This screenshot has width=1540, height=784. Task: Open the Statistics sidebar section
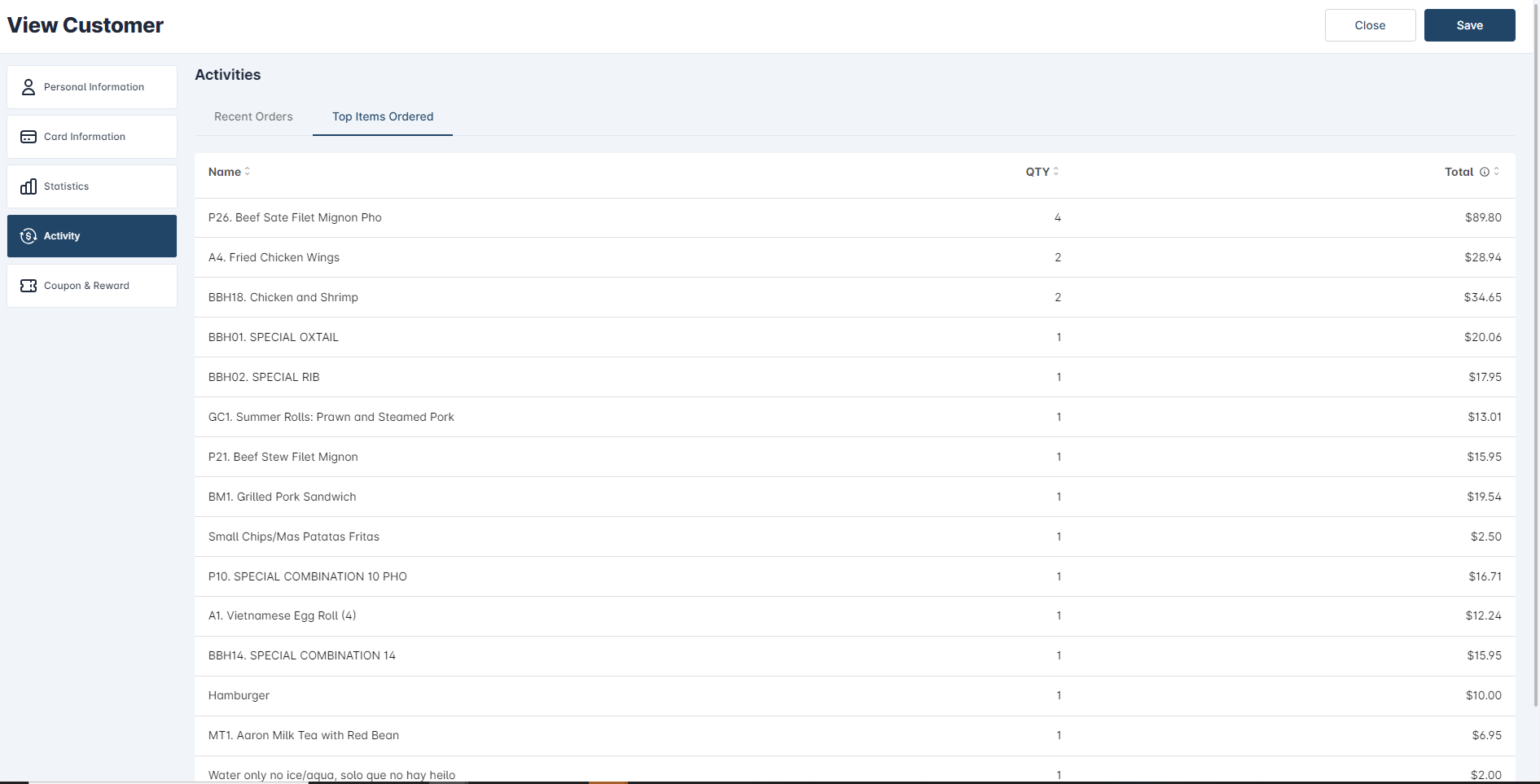pyautogui.click(x=92, y=186)
